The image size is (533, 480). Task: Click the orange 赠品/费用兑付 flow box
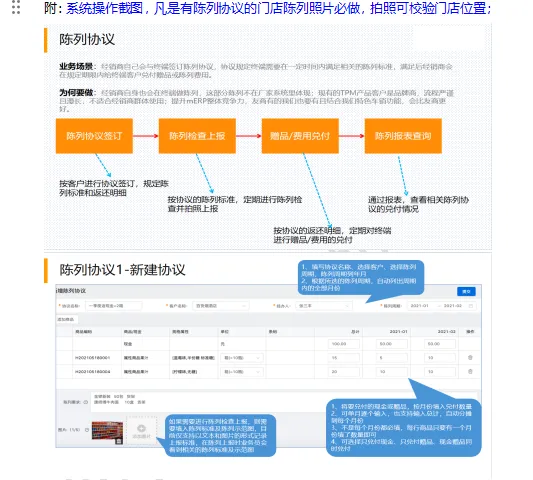pos(300,136)
